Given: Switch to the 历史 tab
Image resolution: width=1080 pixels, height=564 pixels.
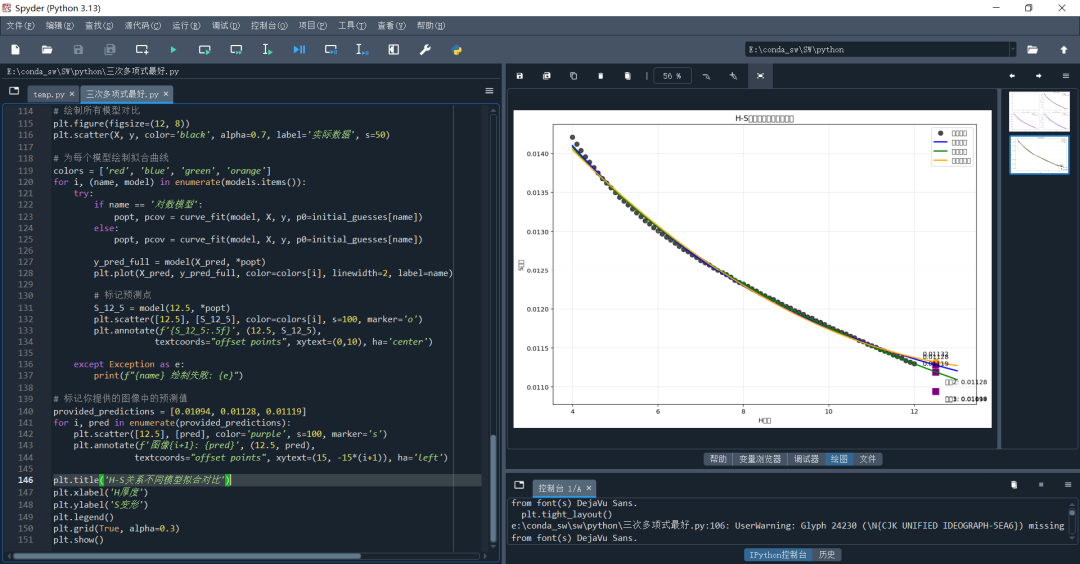Looking at the screenshot, I should 827,554.
